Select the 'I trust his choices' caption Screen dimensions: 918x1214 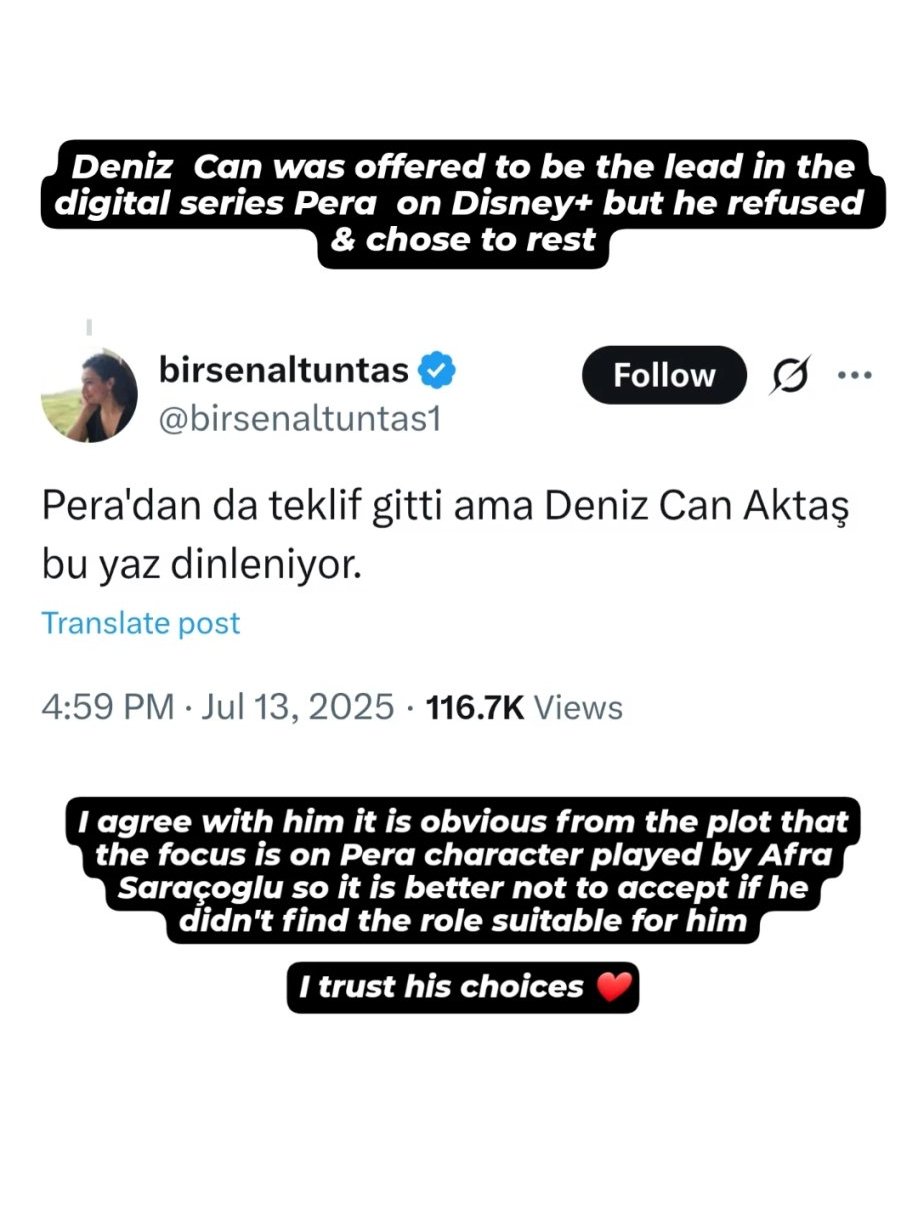[x=462, y=988]
